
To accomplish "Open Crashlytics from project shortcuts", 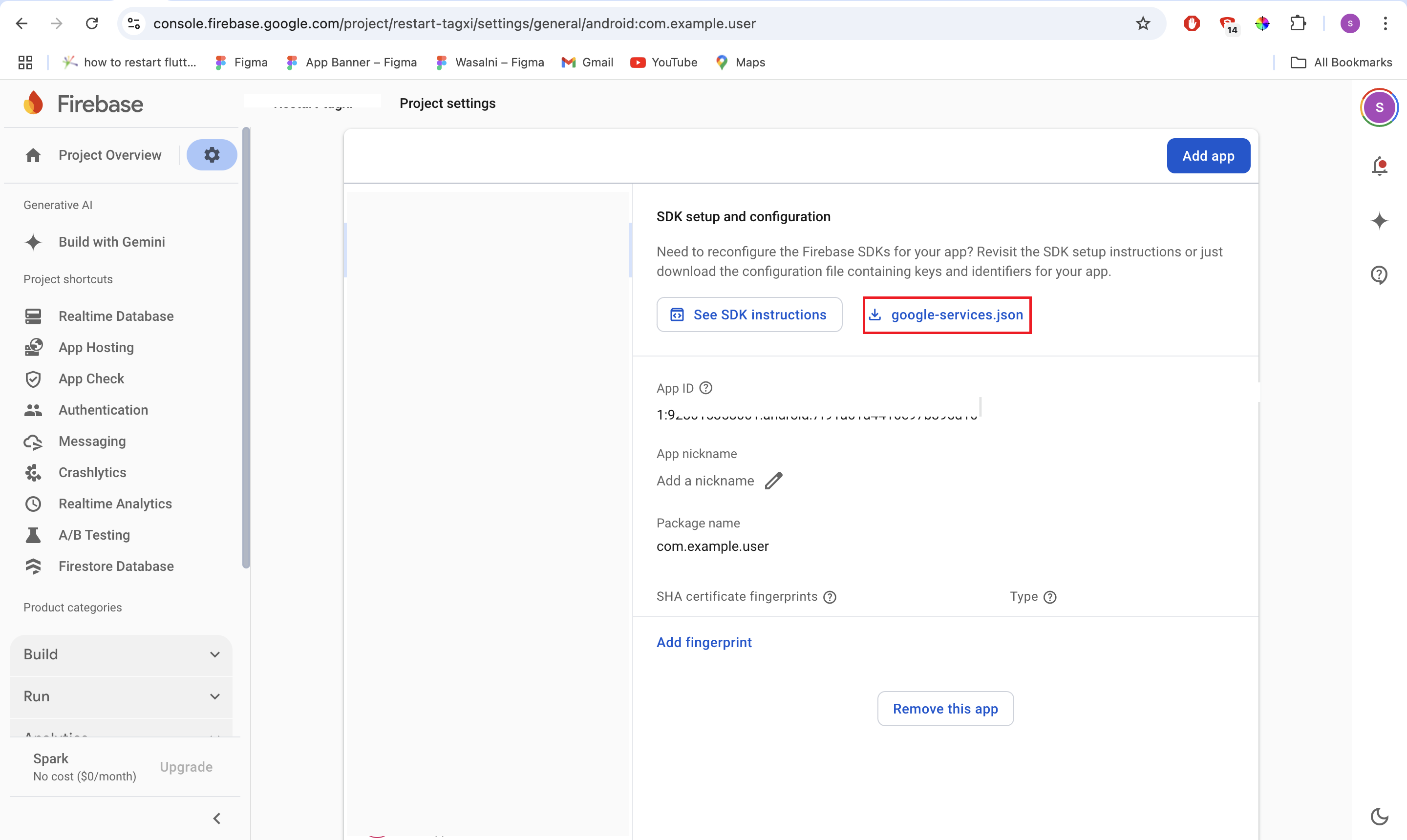I will click(x=92, y=472).
